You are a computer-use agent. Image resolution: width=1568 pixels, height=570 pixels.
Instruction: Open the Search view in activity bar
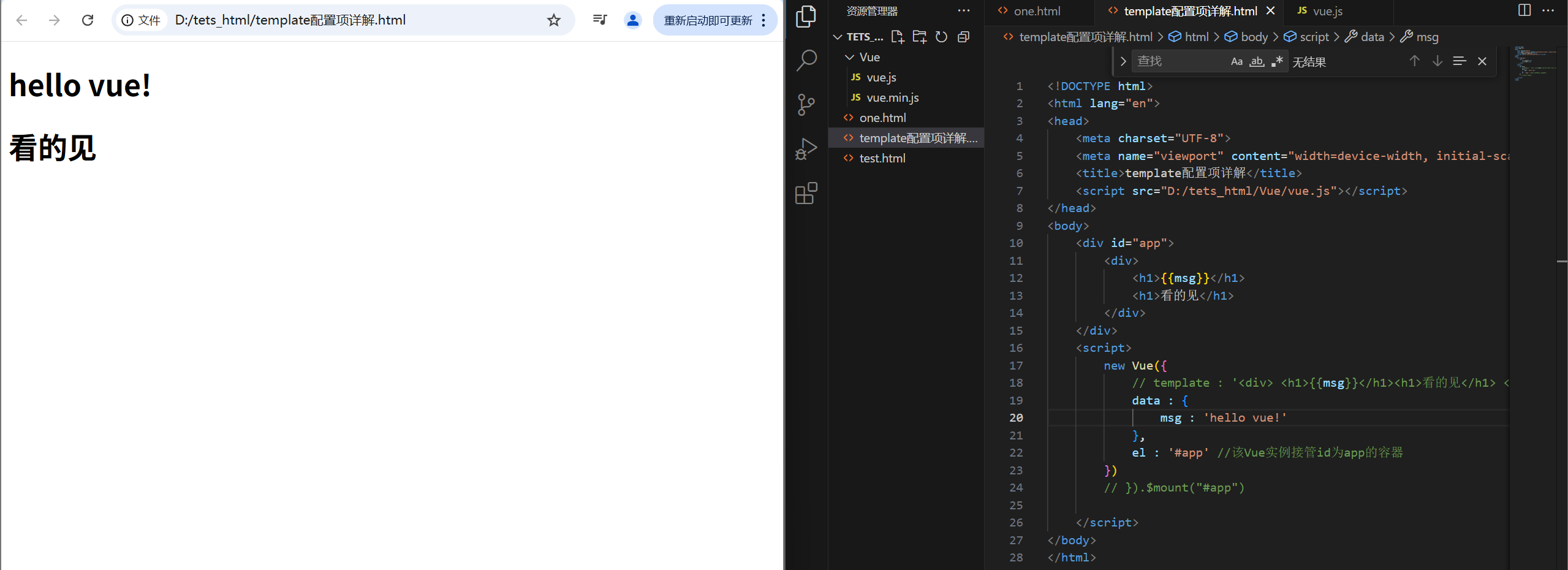pyautogui.click(x=806, y=61)
